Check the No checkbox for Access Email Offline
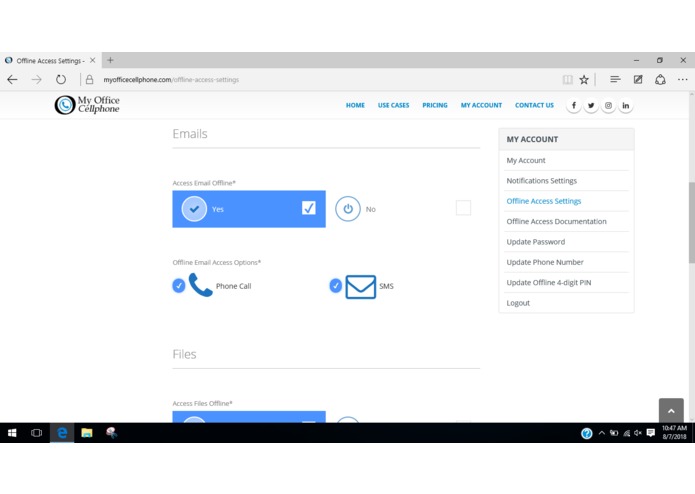Viewport: 695px width, 494px height. (463, 208)
